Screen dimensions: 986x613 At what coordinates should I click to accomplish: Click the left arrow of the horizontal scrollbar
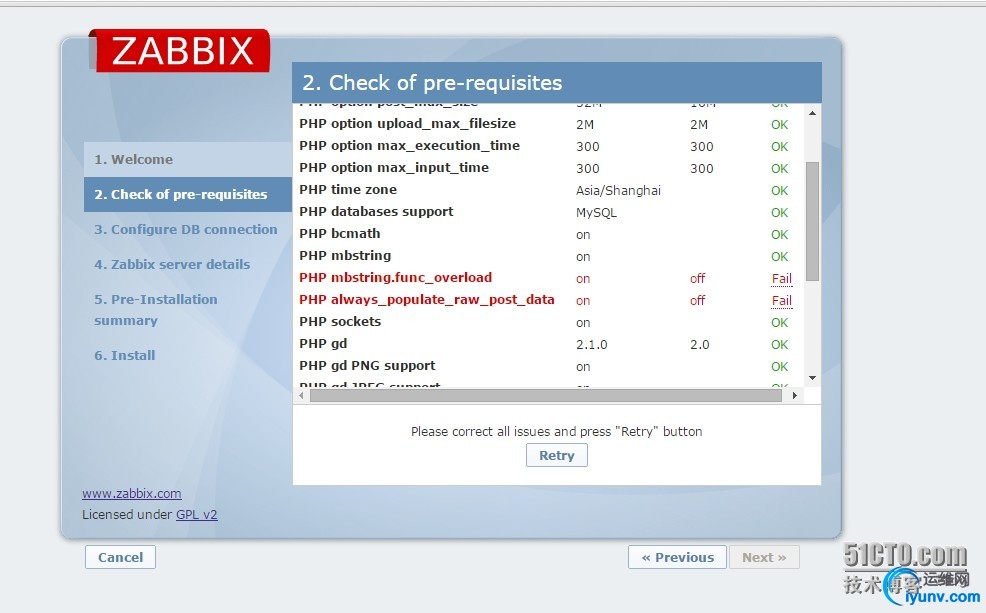pyautogui.click(x=302, y=395)
